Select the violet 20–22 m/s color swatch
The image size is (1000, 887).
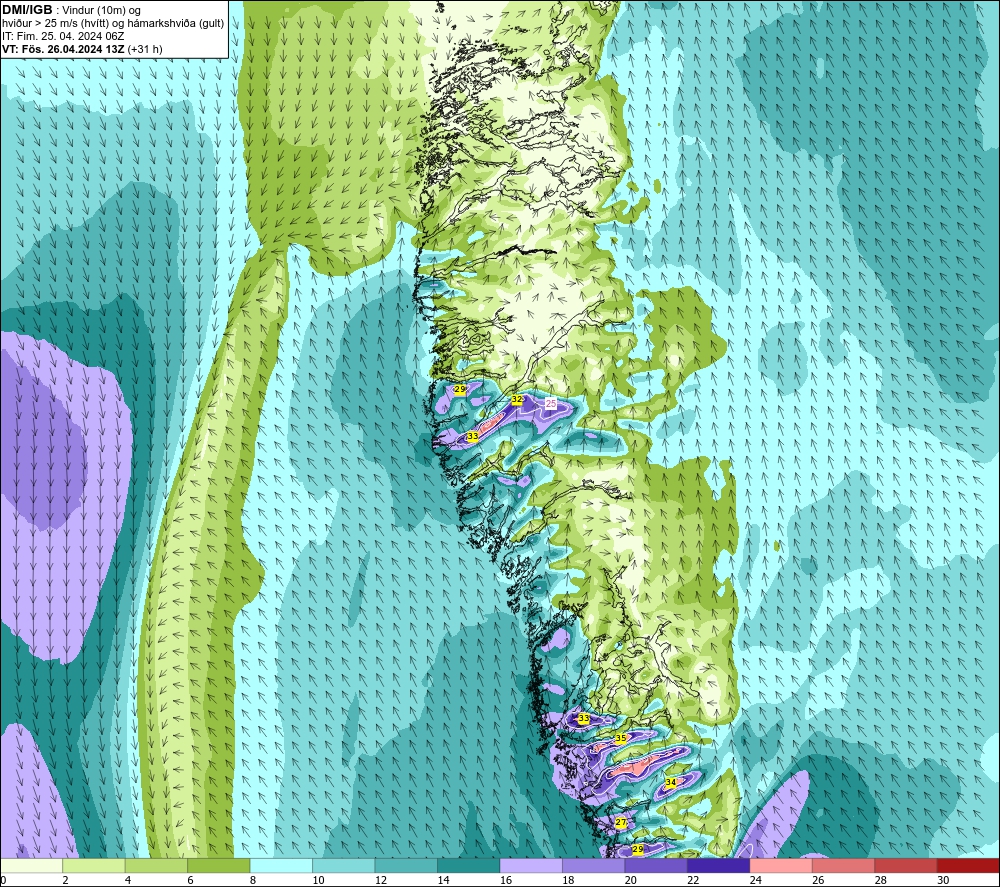656,865
